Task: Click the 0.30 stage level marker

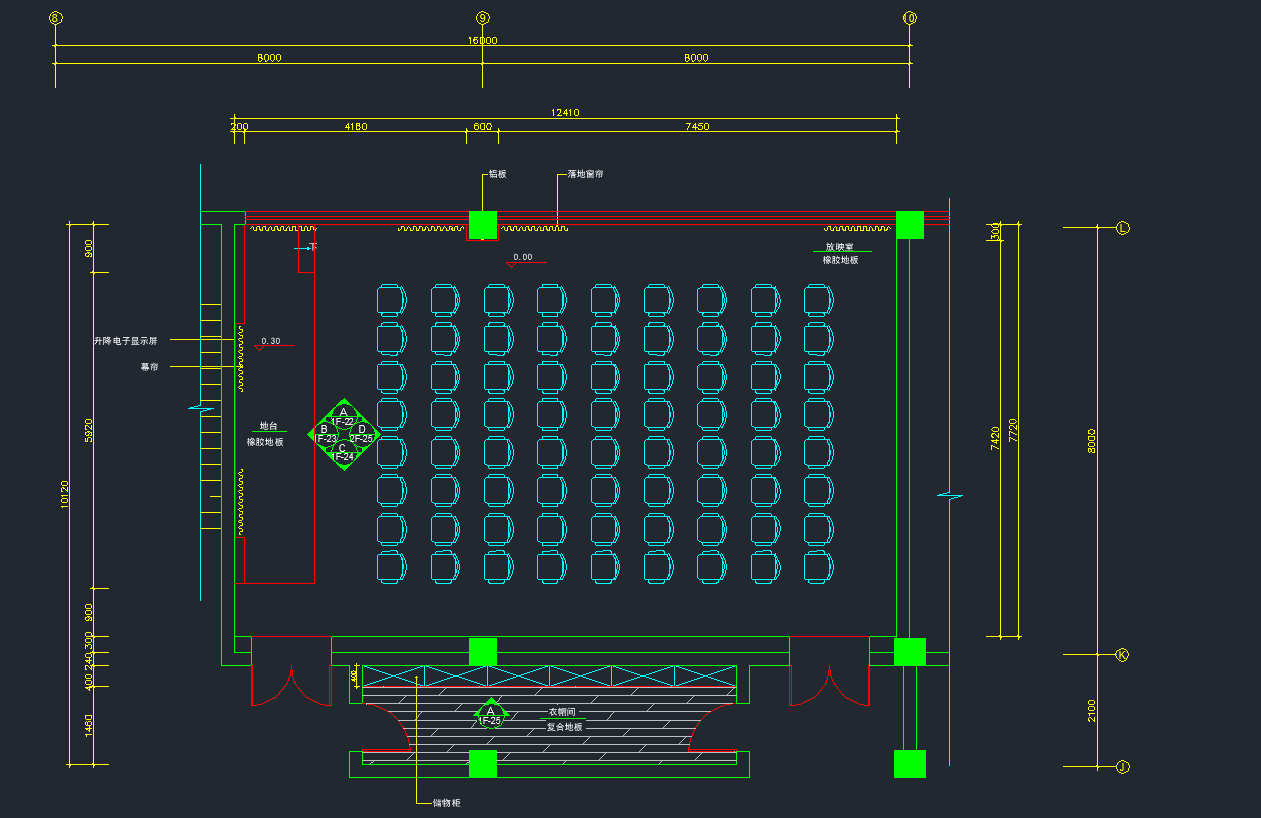Action: tap(270, 341)
